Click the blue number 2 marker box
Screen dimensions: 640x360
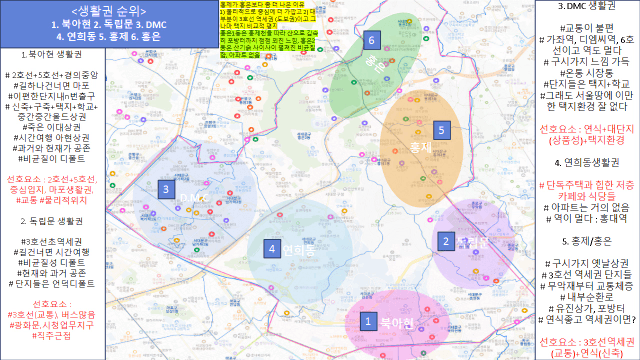pyautogui.click(x=446, y=241)
